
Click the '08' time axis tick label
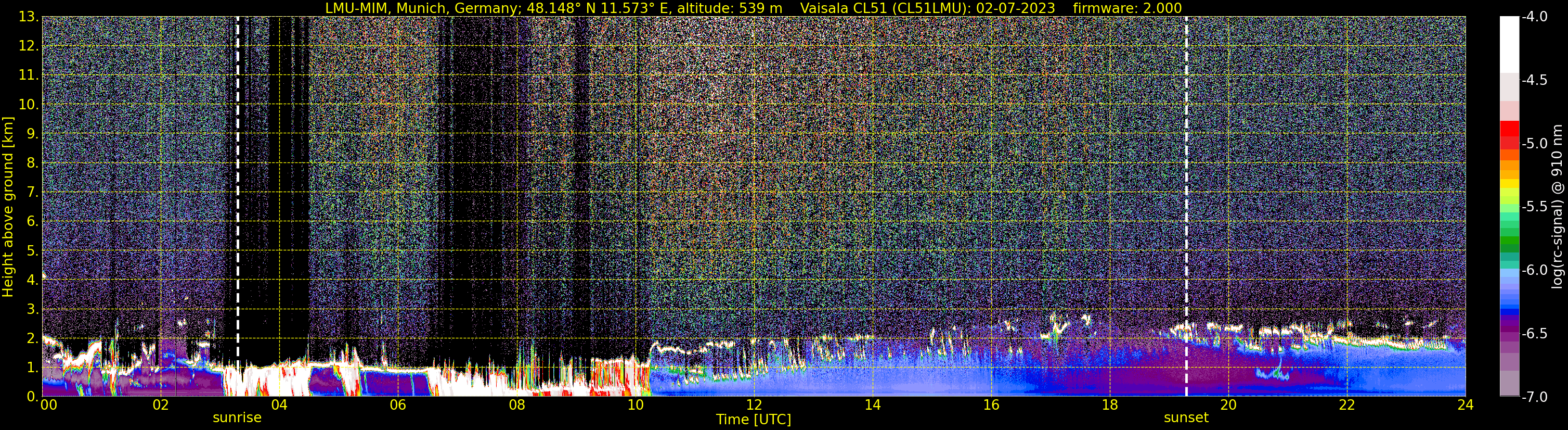[x=516, y=405]
